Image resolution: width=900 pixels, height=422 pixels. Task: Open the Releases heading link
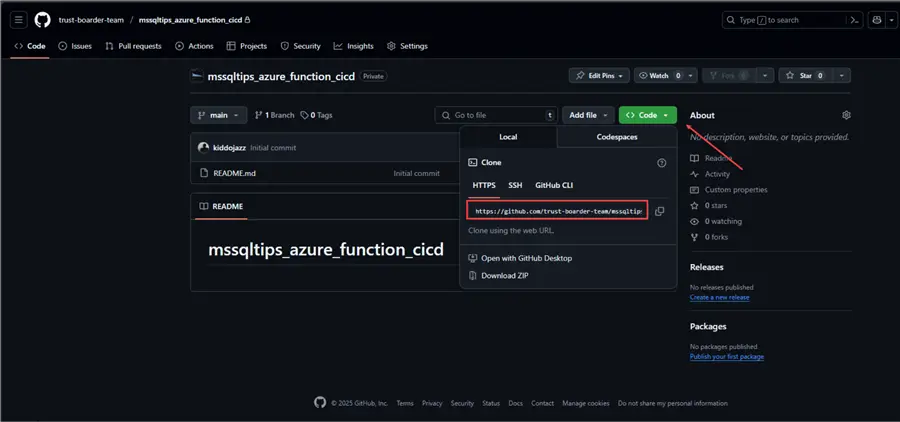click(x=707, y=267)
